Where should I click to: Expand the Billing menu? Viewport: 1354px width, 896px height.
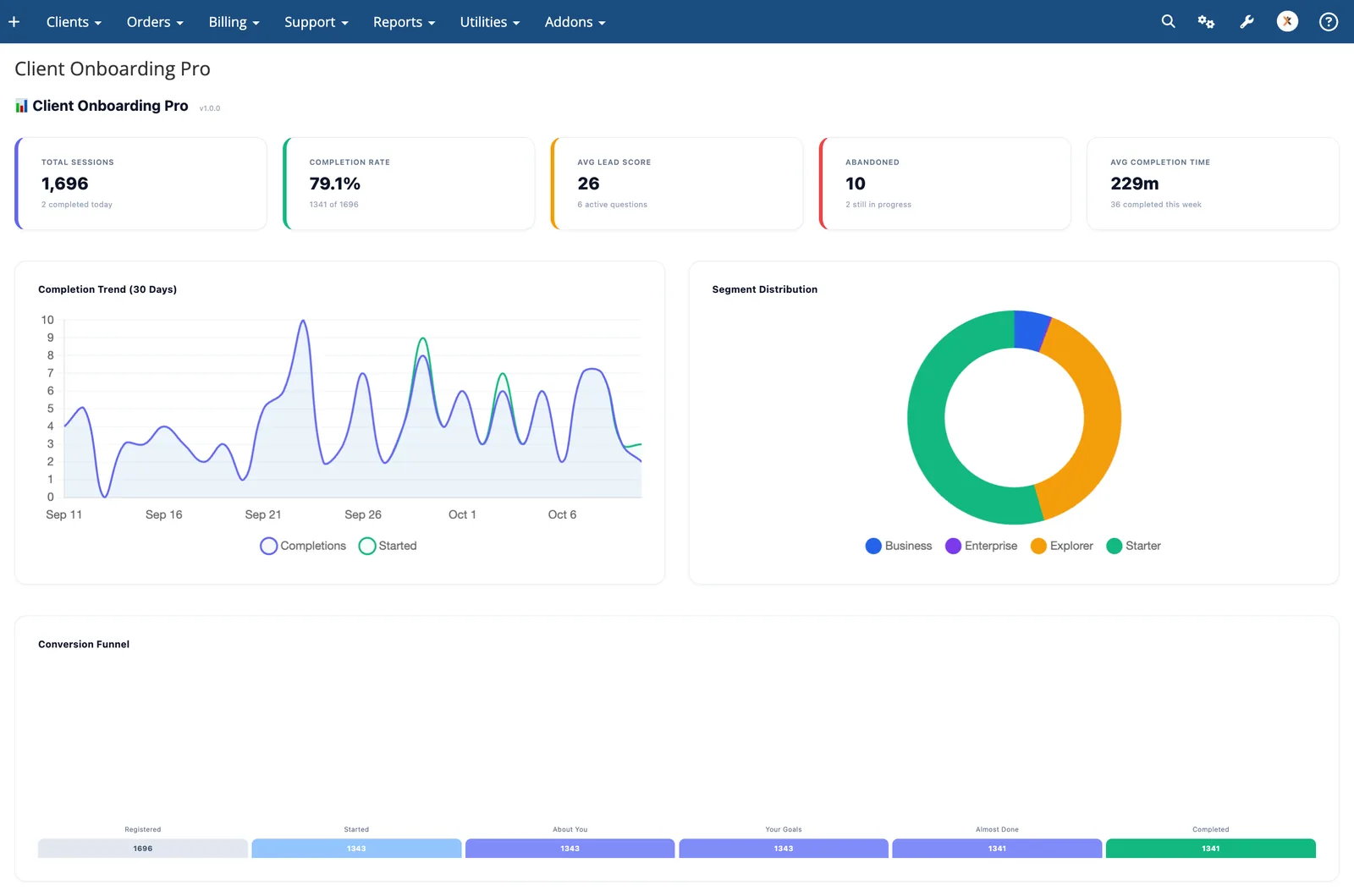pyautogui.click(x=234, y=22)
